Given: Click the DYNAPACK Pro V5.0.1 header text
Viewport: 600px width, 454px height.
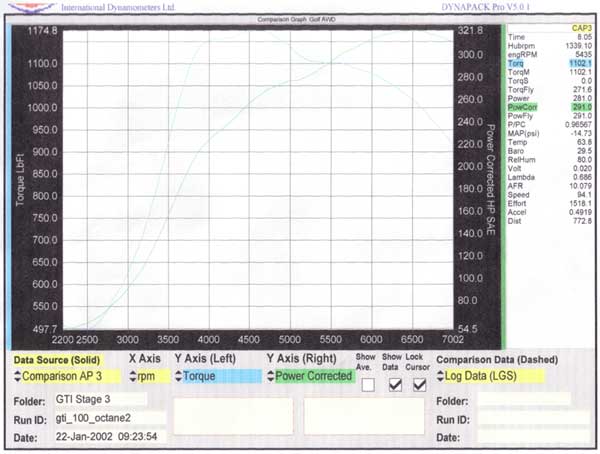Looking at the screenshot, I should click(x=486, y=7).
